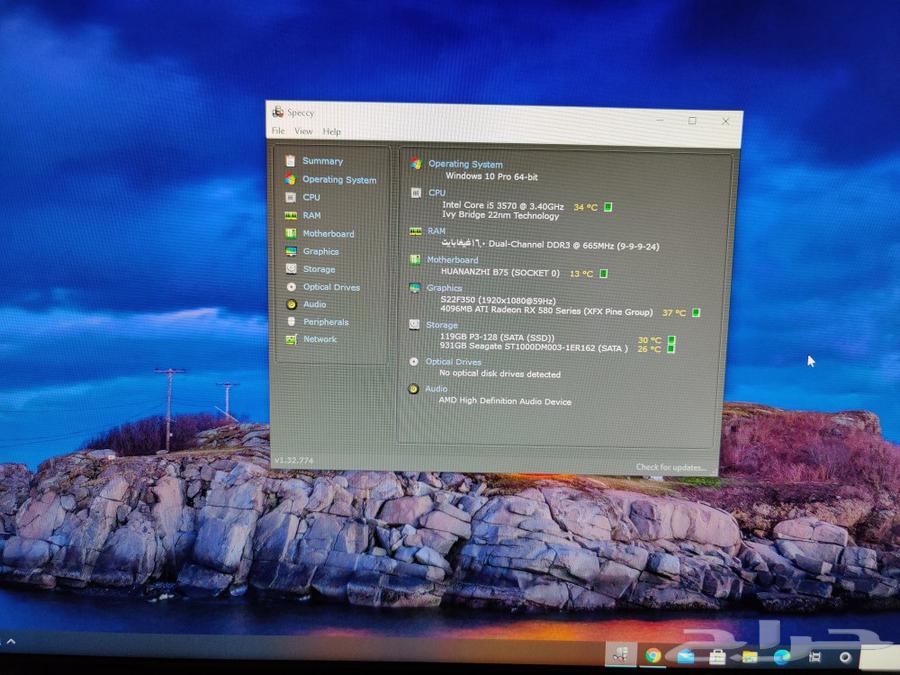Select the Optical Drives disc icon in sidebar
This screenshot has height=675, width=900.
(291, 286)
